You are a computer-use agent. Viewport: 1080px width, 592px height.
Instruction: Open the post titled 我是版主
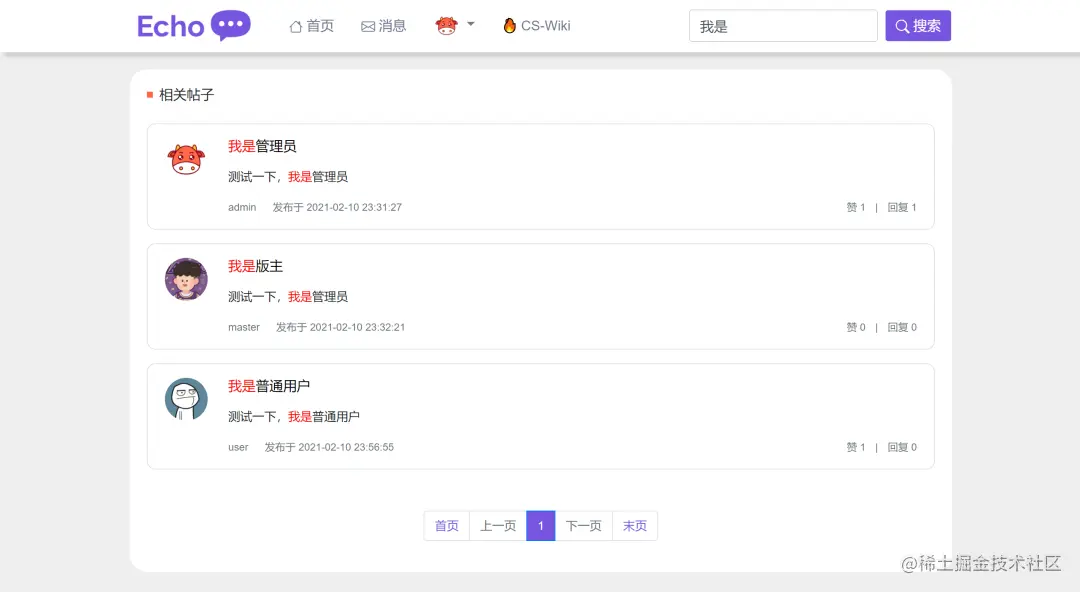[254, 266]
